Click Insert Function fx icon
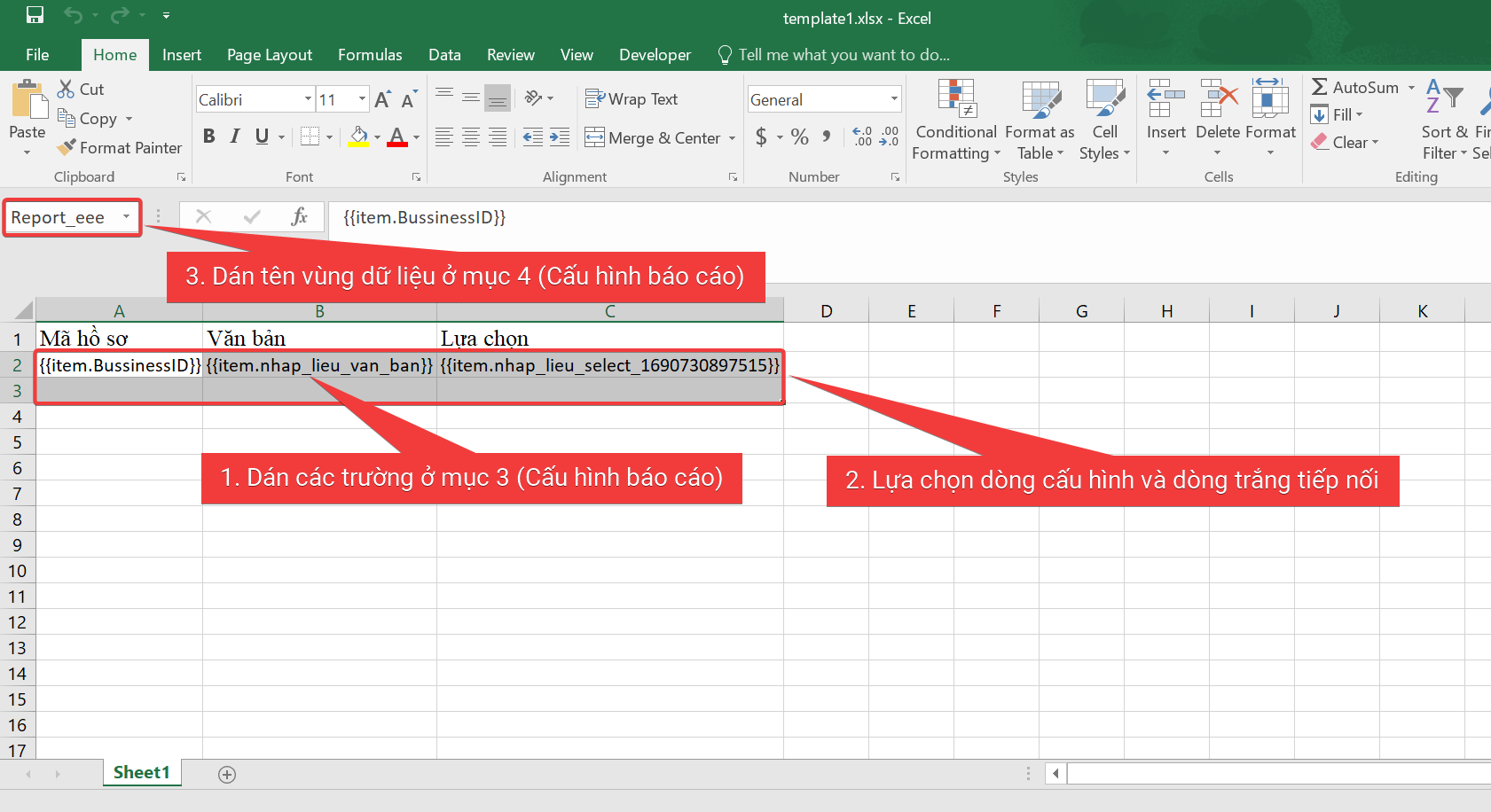Image resolution: width=1491 pixels, height=812 pixels. pyautogui.click(x=300, y=216)
